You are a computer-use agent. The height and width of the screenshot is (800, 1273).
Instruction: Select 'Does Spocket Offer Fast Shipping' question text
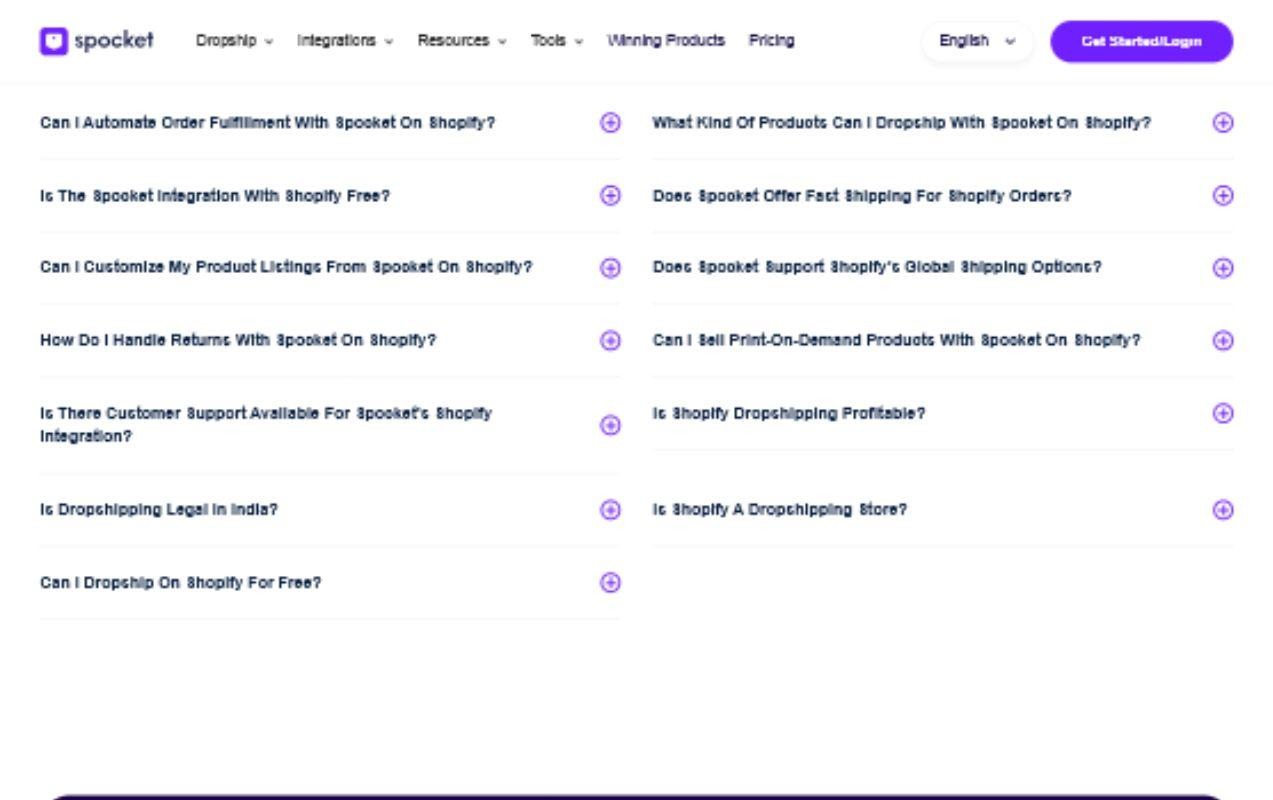pos(862,196)
